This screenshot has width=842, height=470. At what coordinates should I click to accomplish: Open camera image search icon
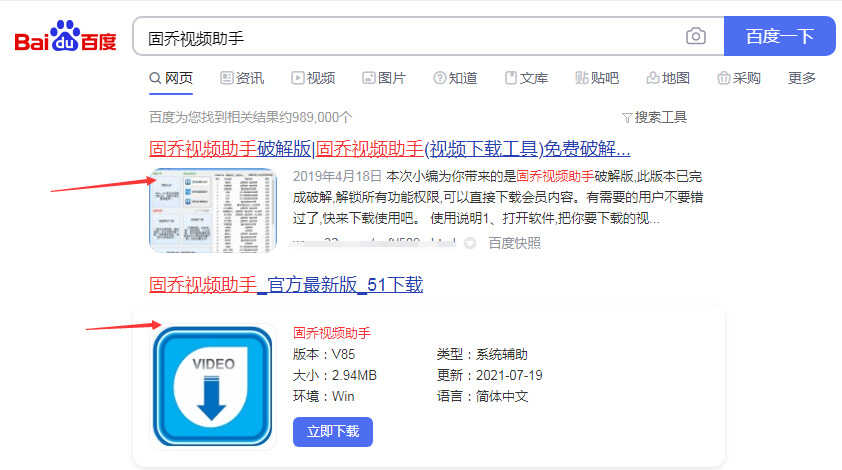[x=695, y=37]
